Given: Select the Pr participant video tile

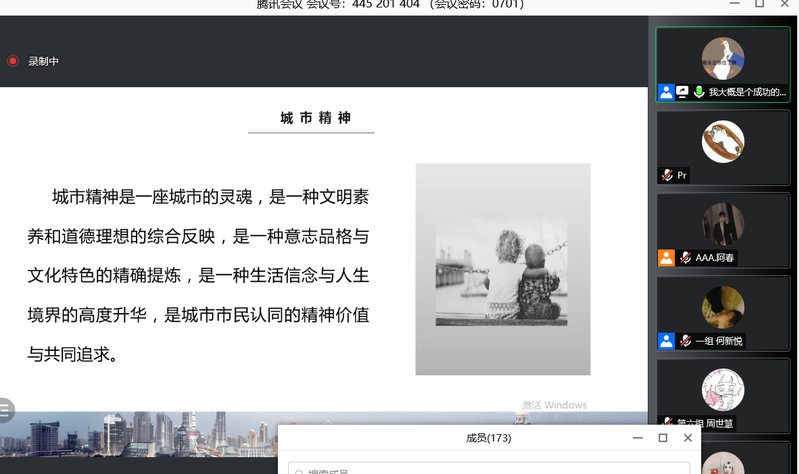Looking at the screenshot, I should pyautogui.click(x=722, y=143).
